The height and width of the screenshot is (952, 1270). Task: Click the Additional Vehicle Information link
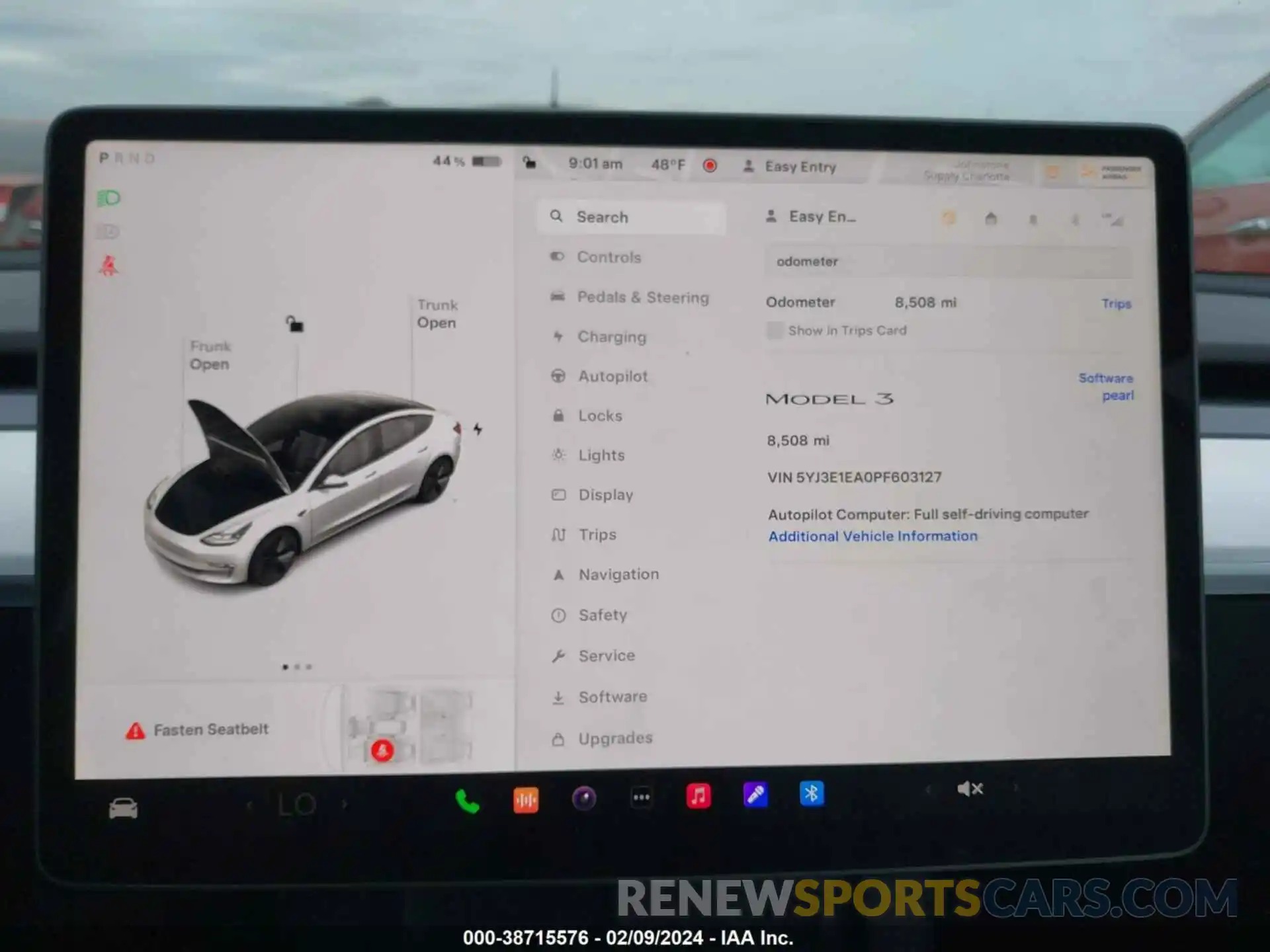point(873,536)
